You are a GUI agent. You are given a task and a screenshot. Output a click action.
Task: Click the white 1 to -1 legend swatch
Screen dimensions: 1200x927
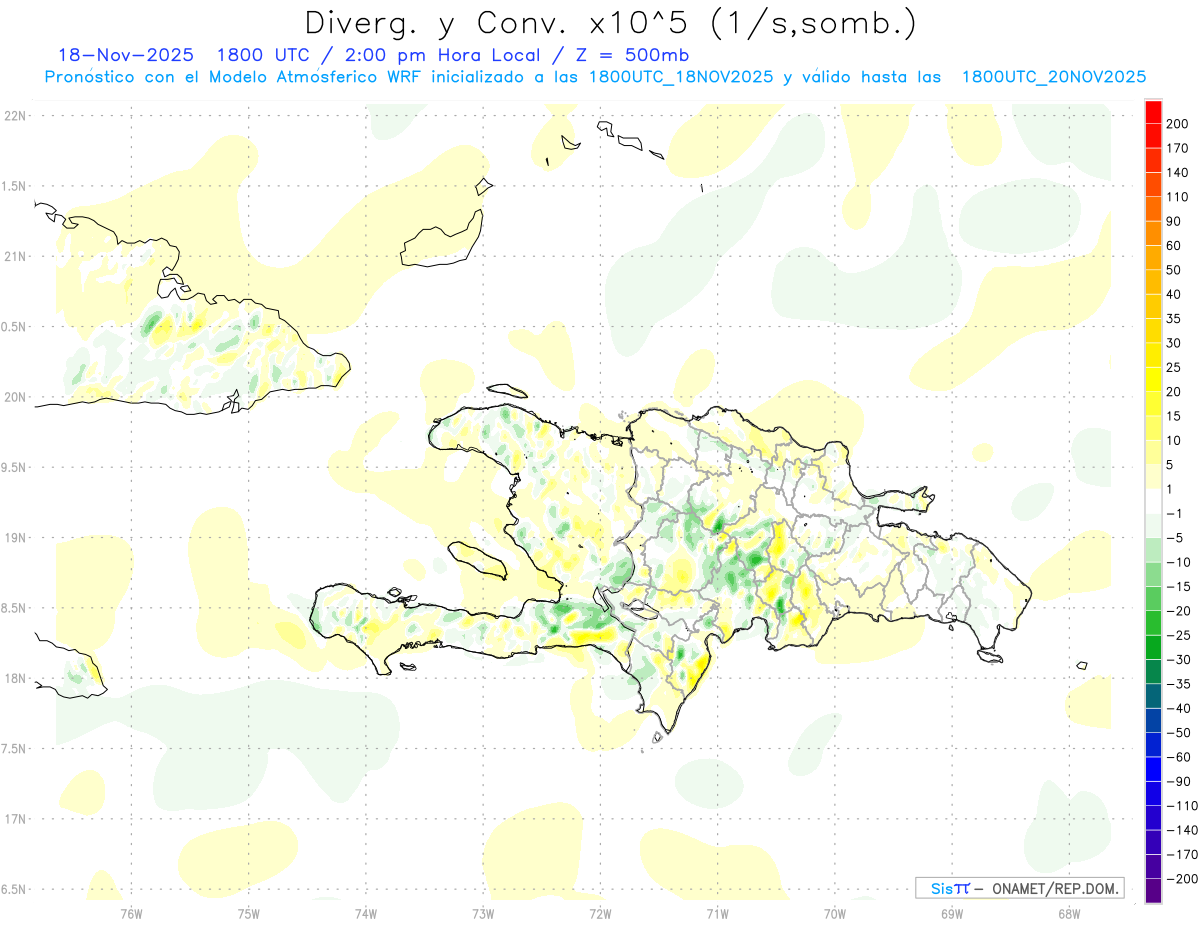pos(1153,501)
